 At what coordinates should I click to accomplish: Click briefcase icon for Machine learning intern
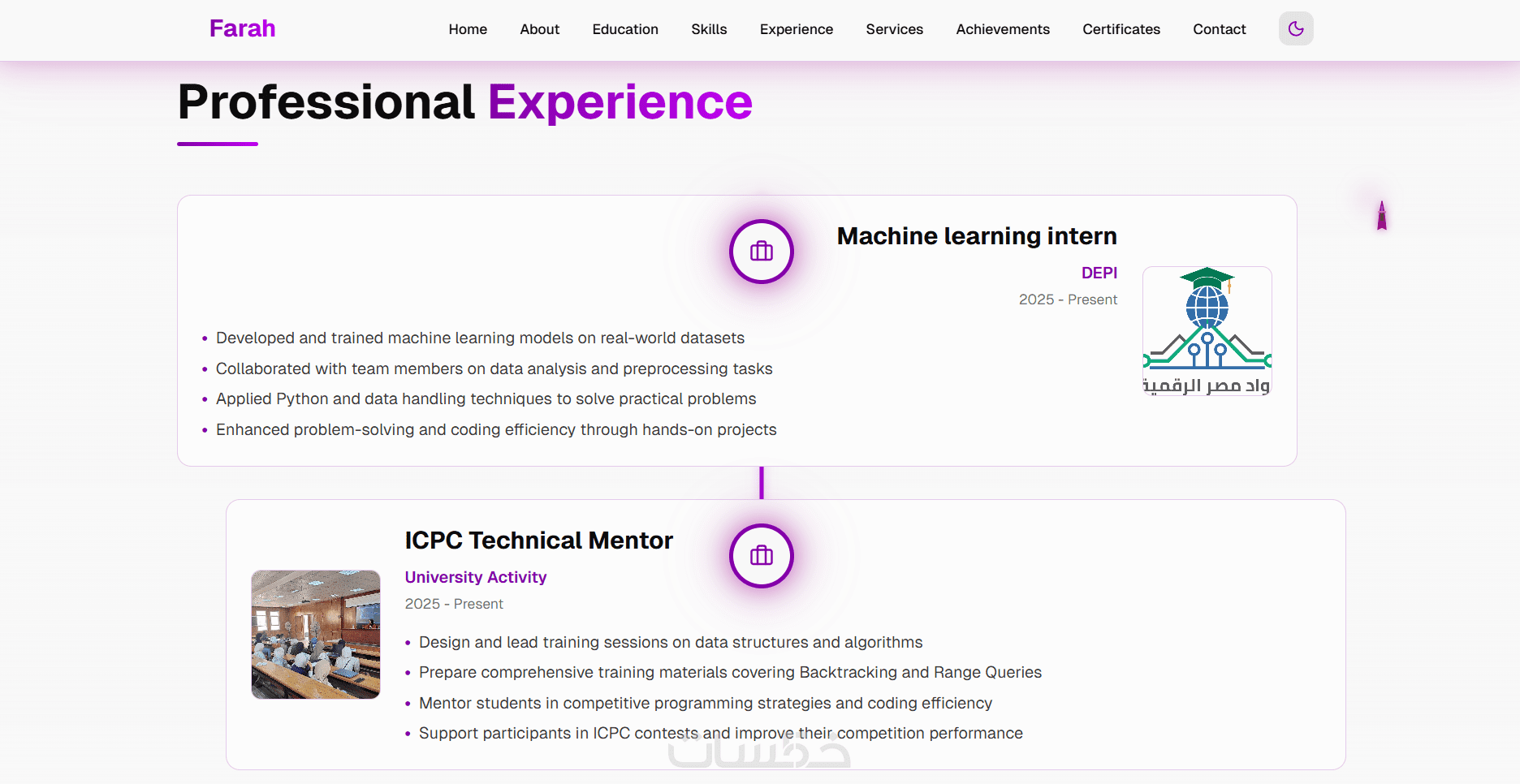pos(761,252)
